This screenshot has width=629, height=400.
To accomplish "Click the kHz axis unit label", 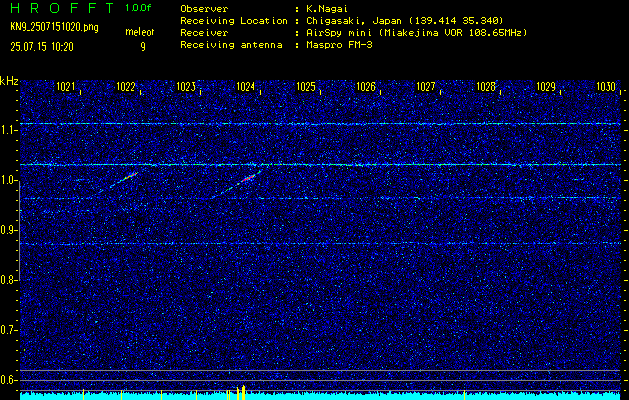I will [x=9, y=81].
